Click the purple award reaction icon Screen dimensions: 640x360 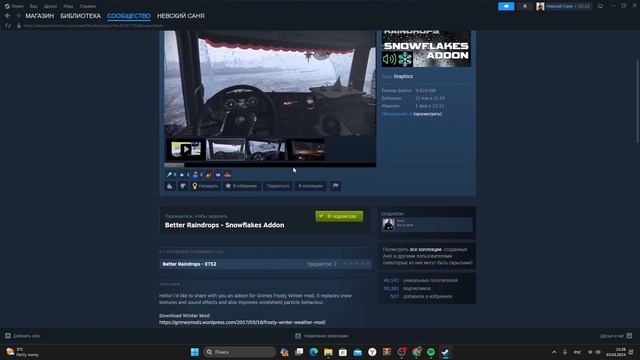coord(218,175)
